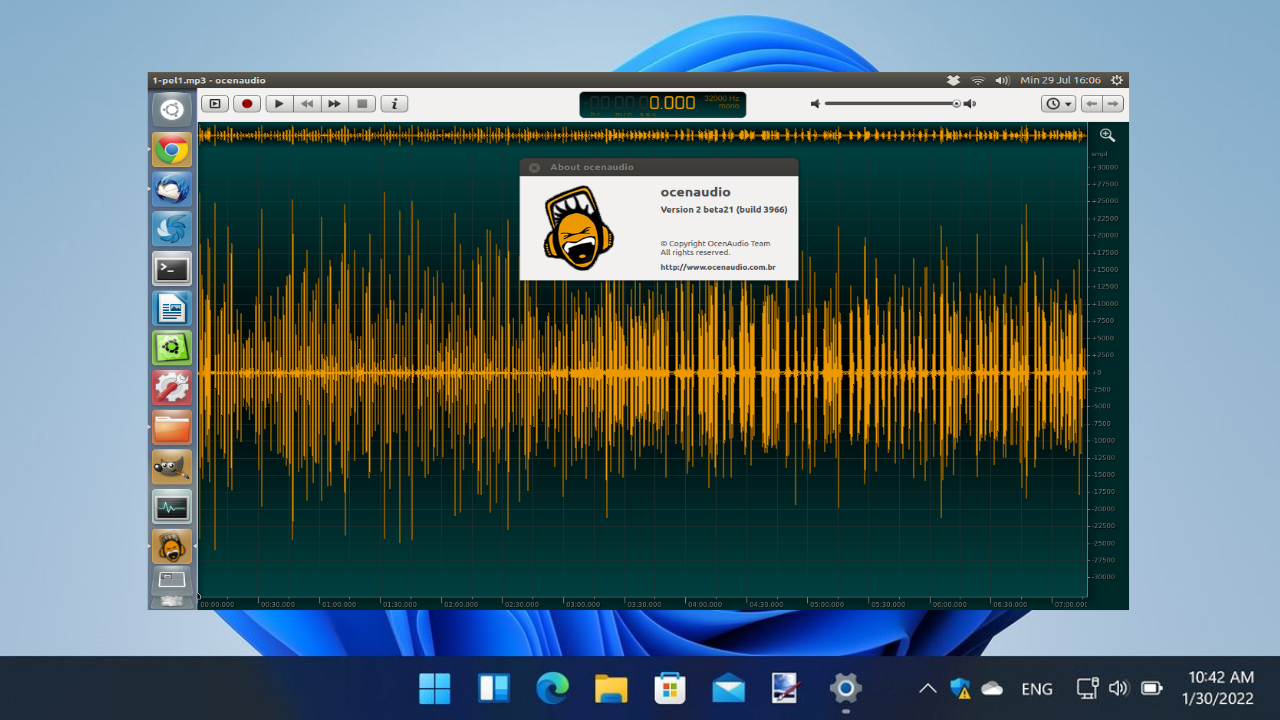
Task: Launch Thunderbird from the dock
Action: tap(172, 189)
